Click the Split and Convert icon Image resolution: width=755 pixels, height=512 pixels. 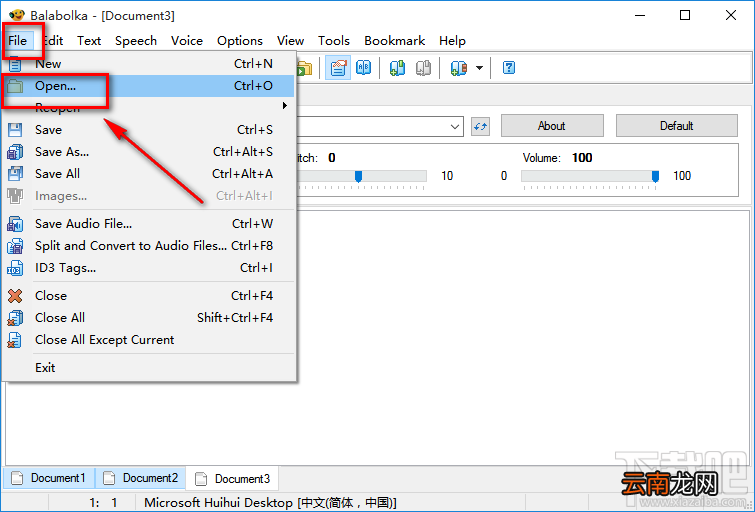point(15,246)
